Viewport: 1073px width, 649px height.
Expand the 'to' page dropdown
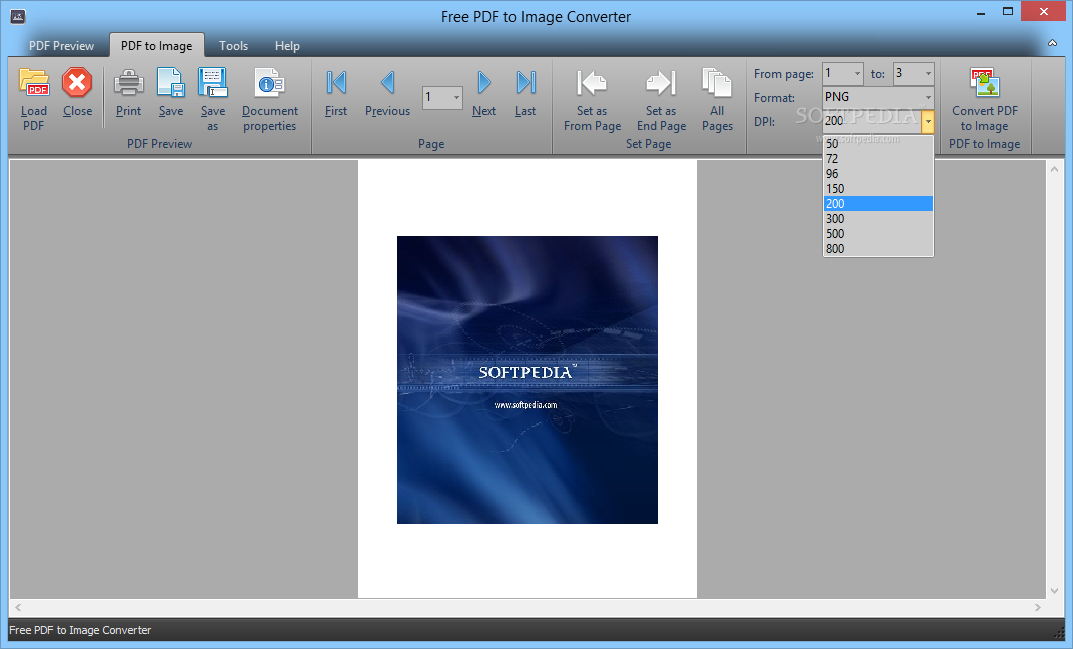[928, 73]
